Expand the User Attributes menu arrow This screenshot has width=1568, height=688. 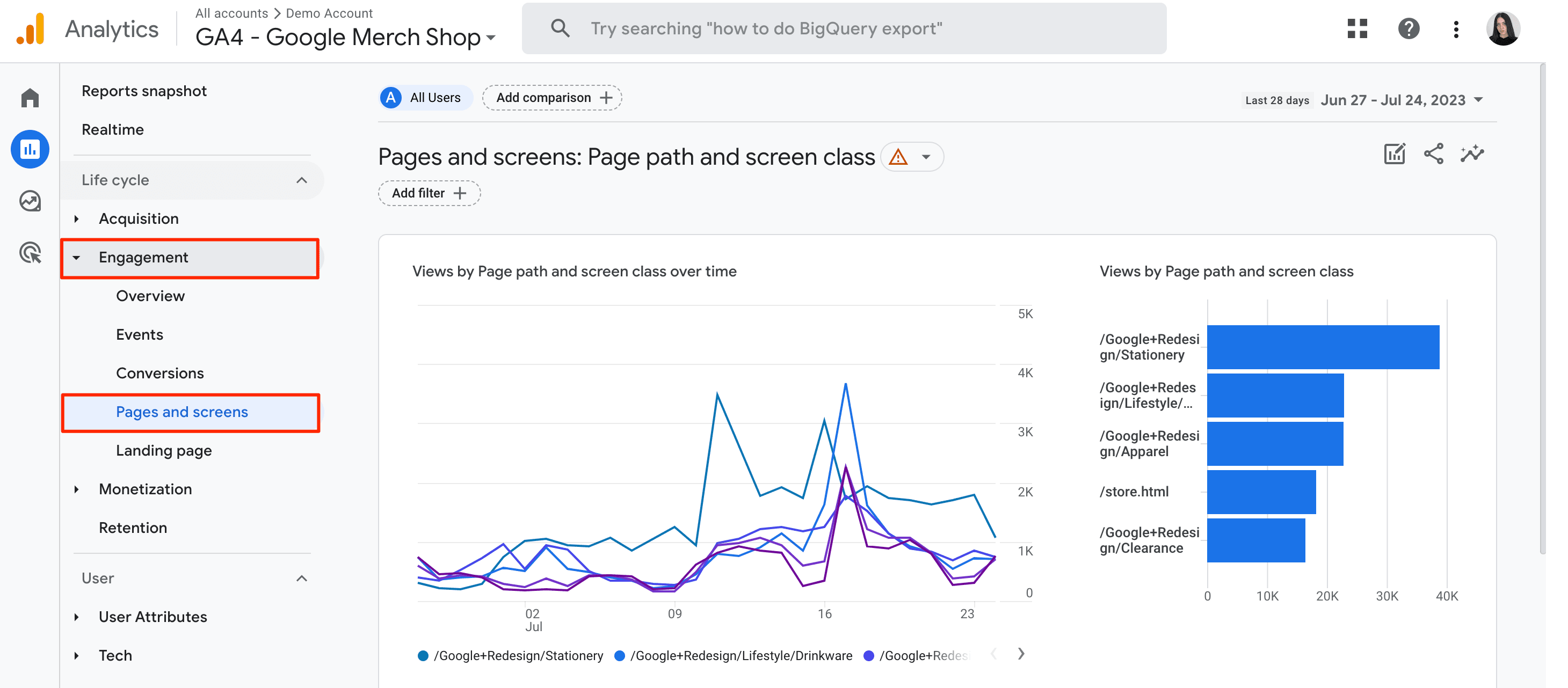point(77,618)
